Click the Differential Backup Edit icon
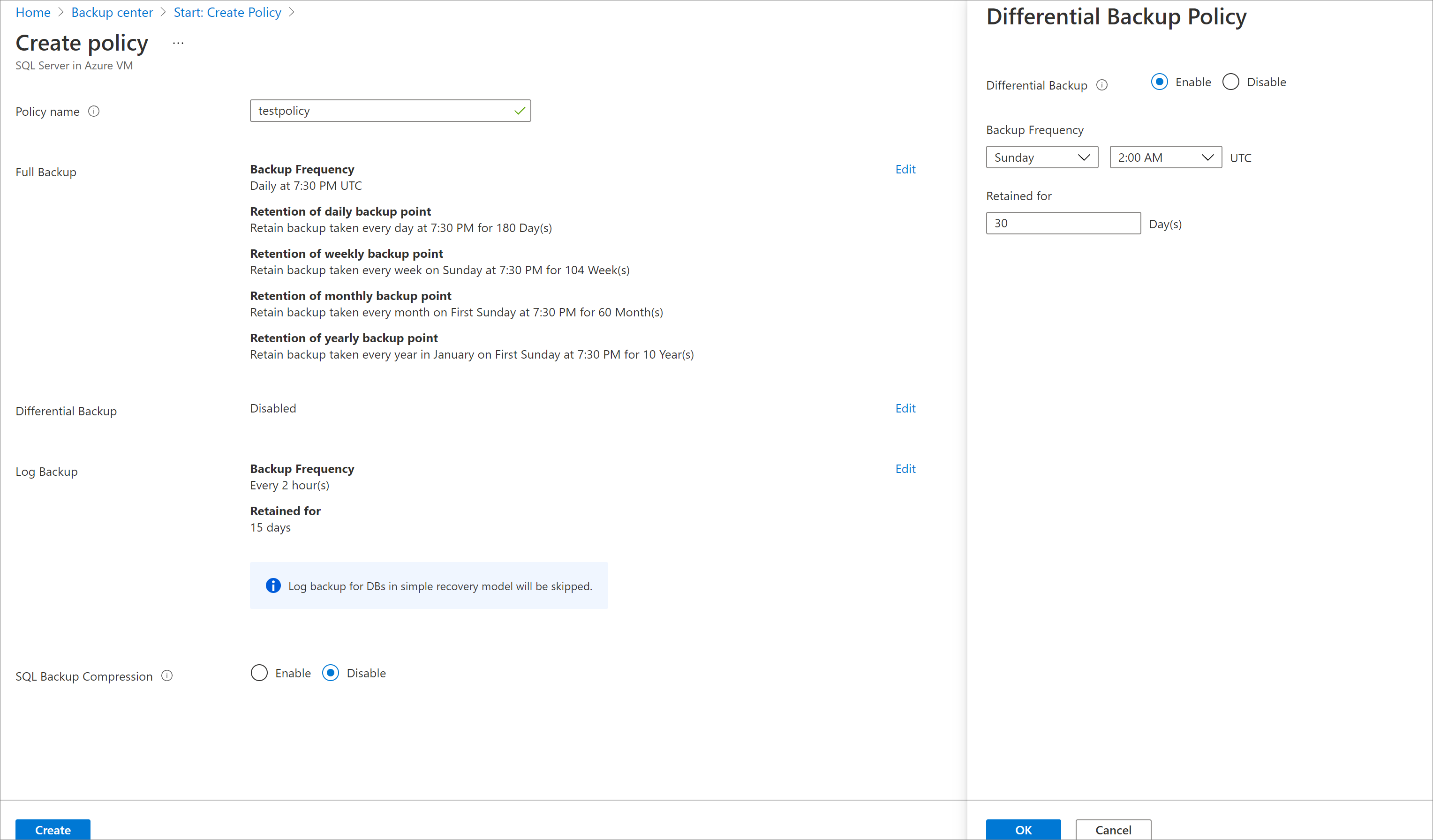Screen dimensions: 1433x840 905,408
